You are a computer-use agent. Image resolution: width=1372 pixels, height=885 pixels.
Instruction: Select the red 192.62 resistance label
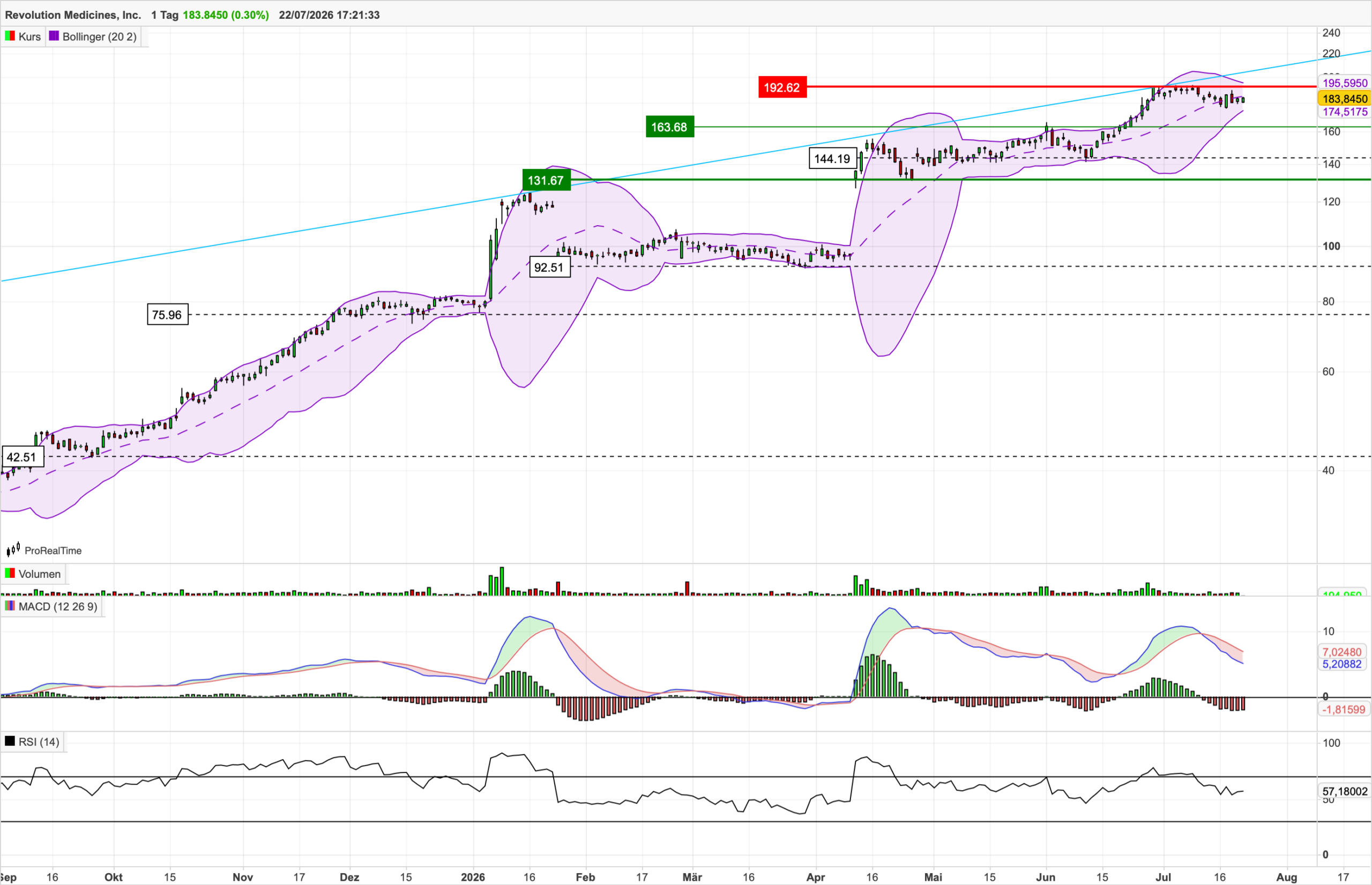tap(782, 87)
